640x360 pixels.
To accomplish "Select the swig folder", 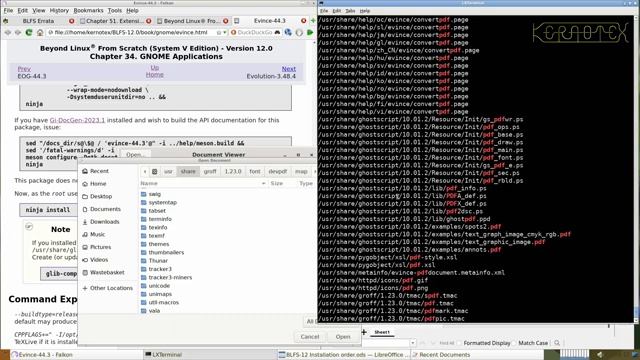I will pyautogui.click(x=155, y=194).
